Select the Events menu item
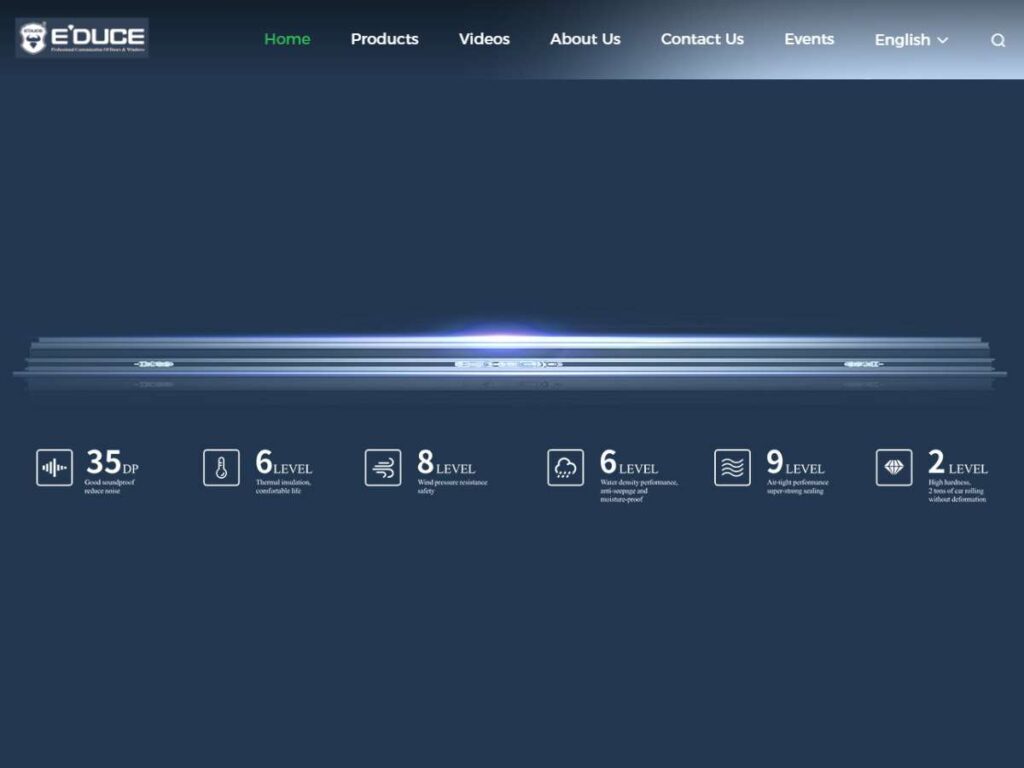This screenshot has height=768, width=1024. click(x=809, y=39)
